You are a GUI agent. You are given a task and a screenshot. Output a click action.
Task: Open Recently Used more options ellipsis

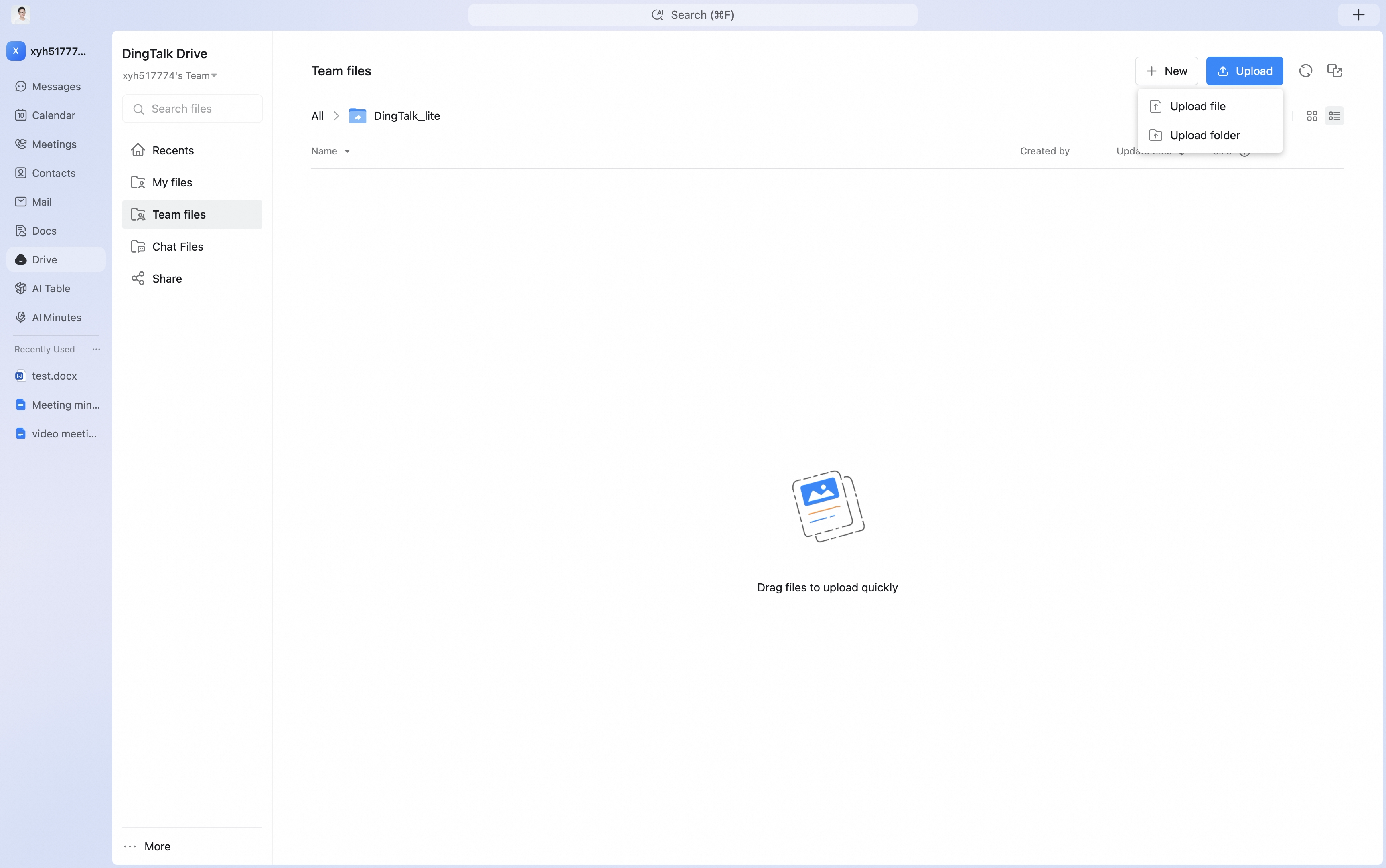(x=96, y=349)
